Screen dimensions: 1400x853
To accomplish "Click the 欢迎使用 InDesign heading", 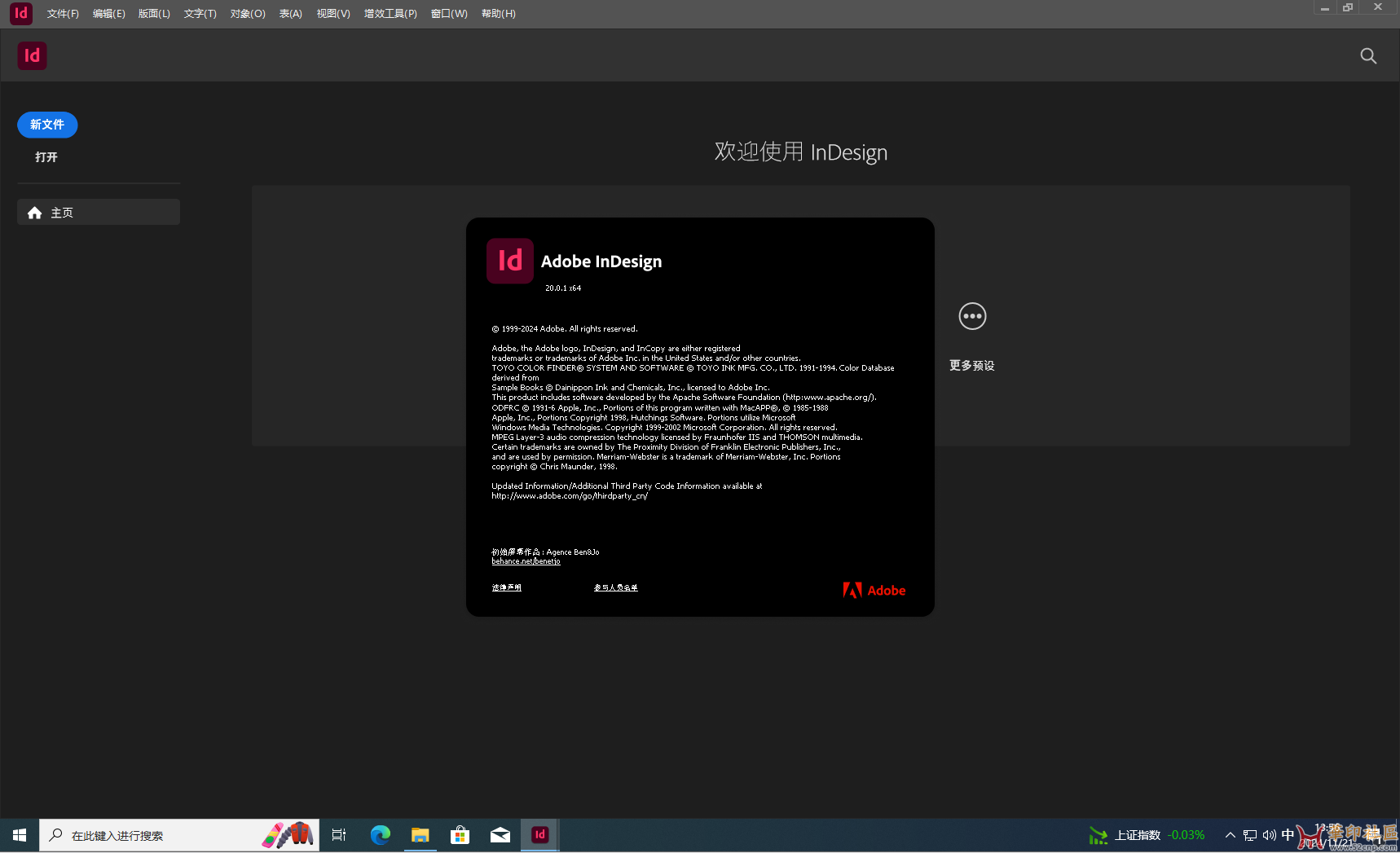I will coord(801,152).
